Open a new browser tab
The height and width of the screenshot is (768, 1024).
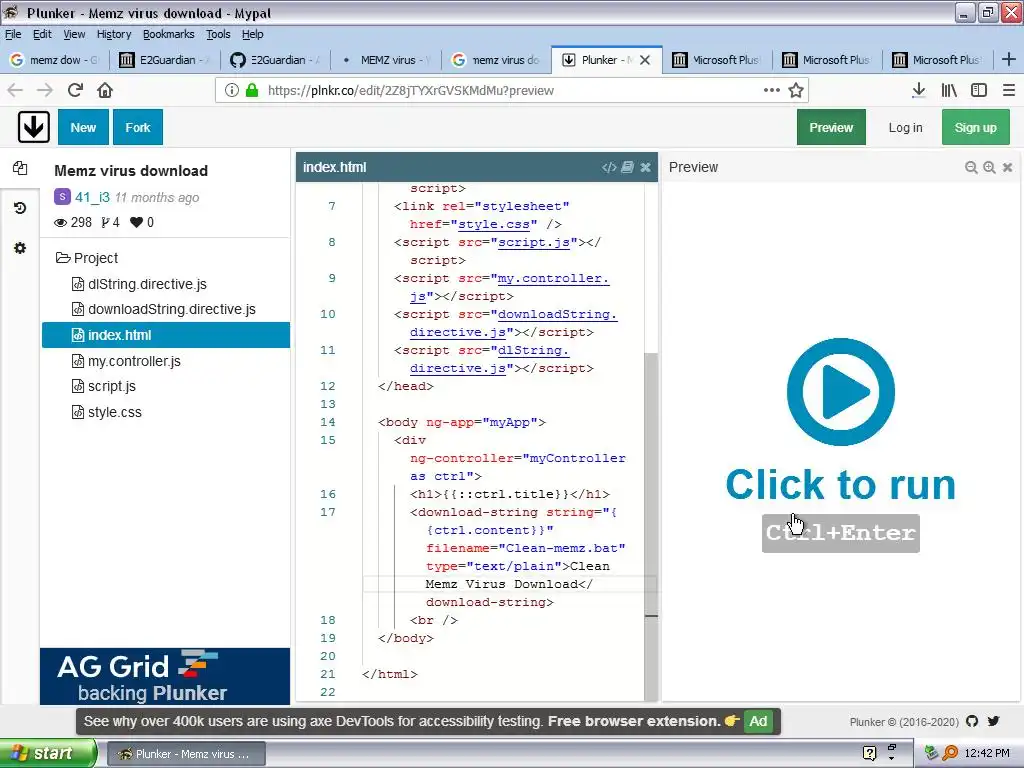coord(1008,59)
